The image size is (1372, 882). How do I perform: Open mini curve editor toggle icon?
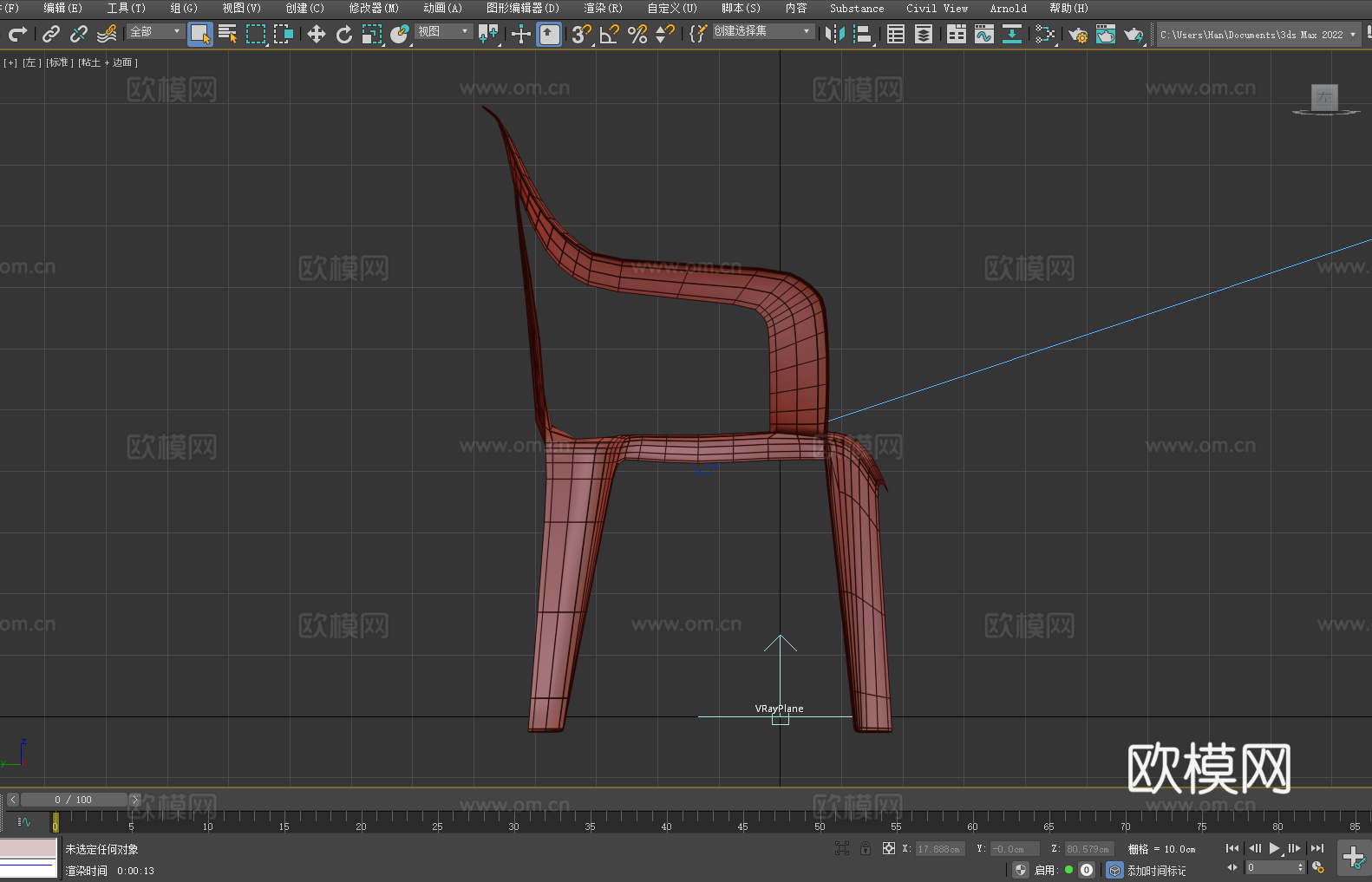(x=24, y=822)
